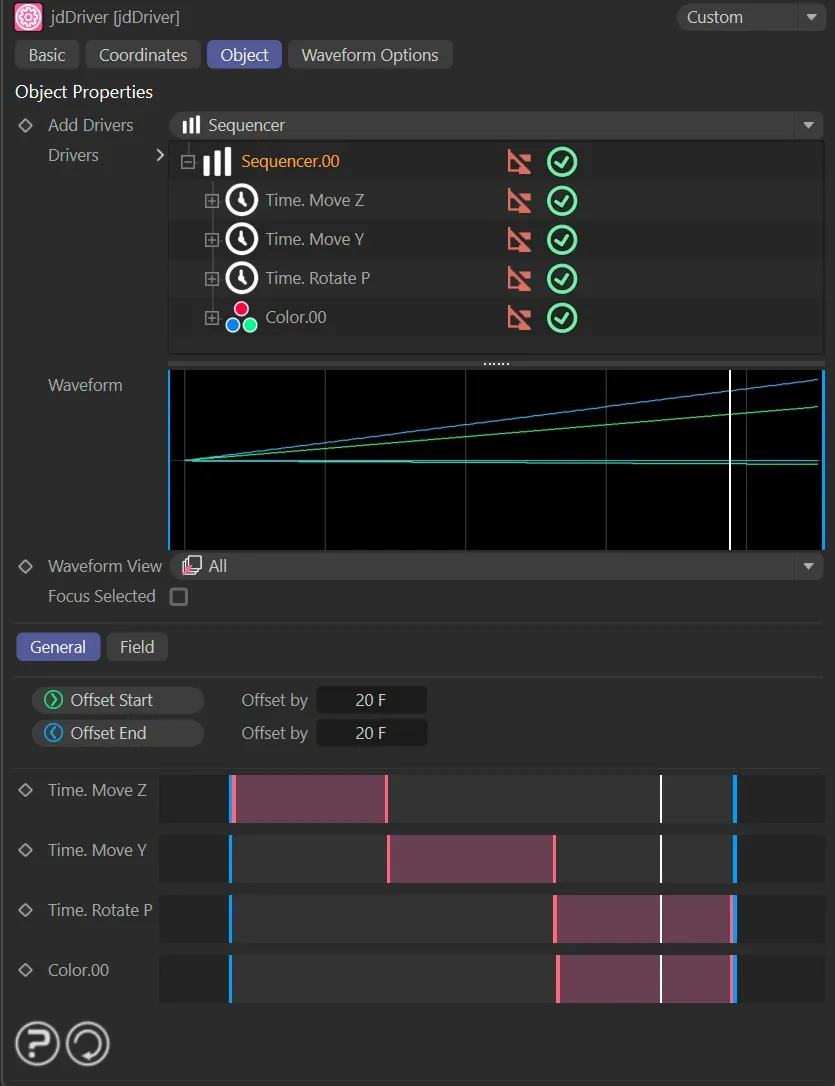
Task: Click the Offset End button
Action: [x=117, y=732]
